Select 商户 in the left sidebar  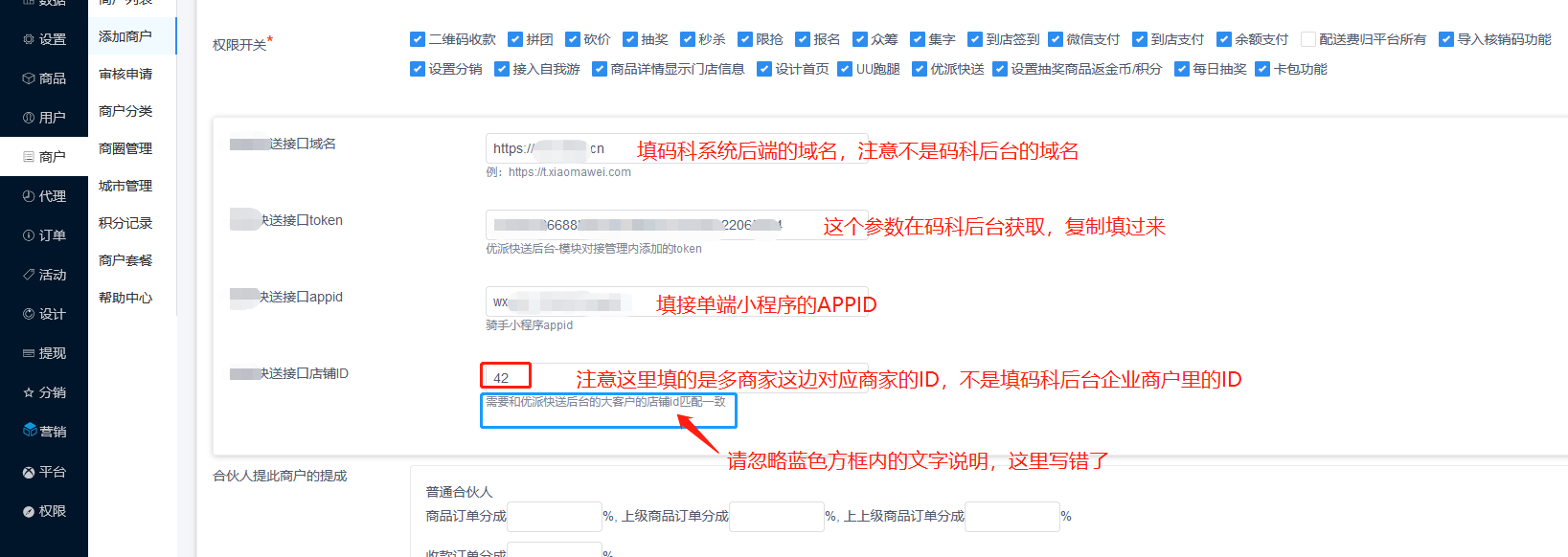(x=44, y=157)
